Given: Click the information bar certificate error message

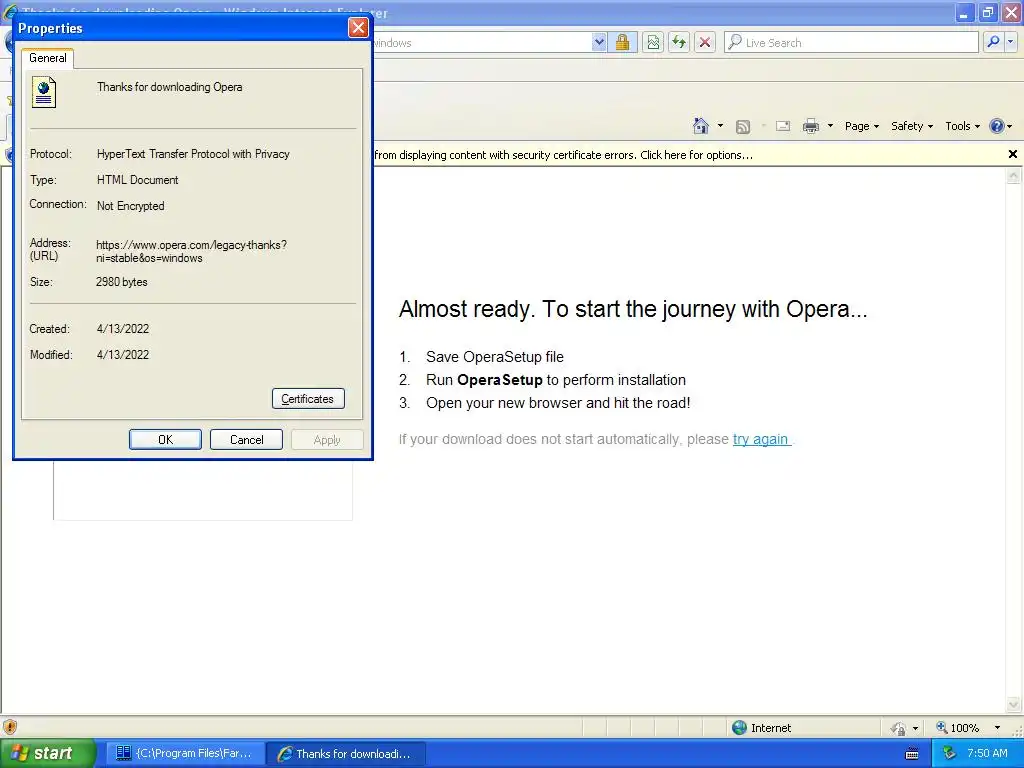Looking at the screenshot, I should click(563, 155).
